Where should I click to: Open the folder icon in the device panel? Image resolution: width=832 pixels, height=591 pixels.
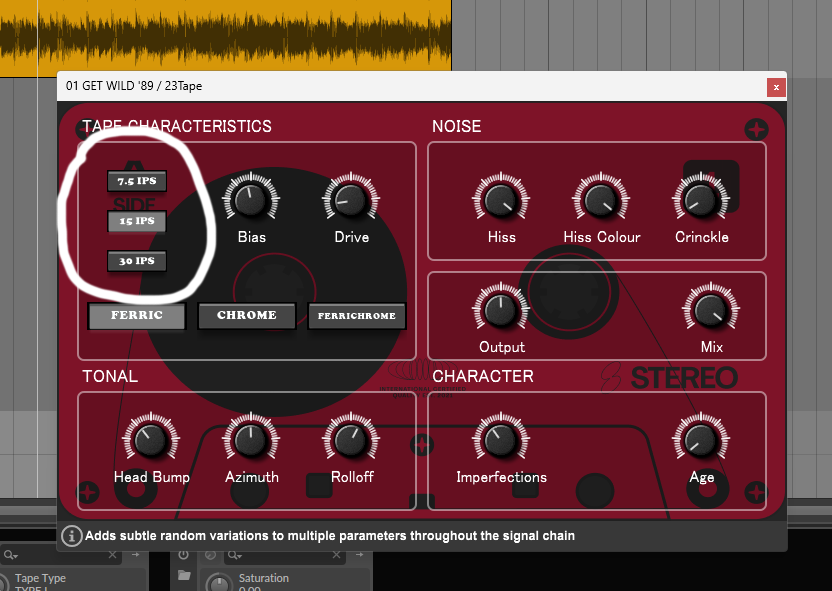tap(184, 575)
